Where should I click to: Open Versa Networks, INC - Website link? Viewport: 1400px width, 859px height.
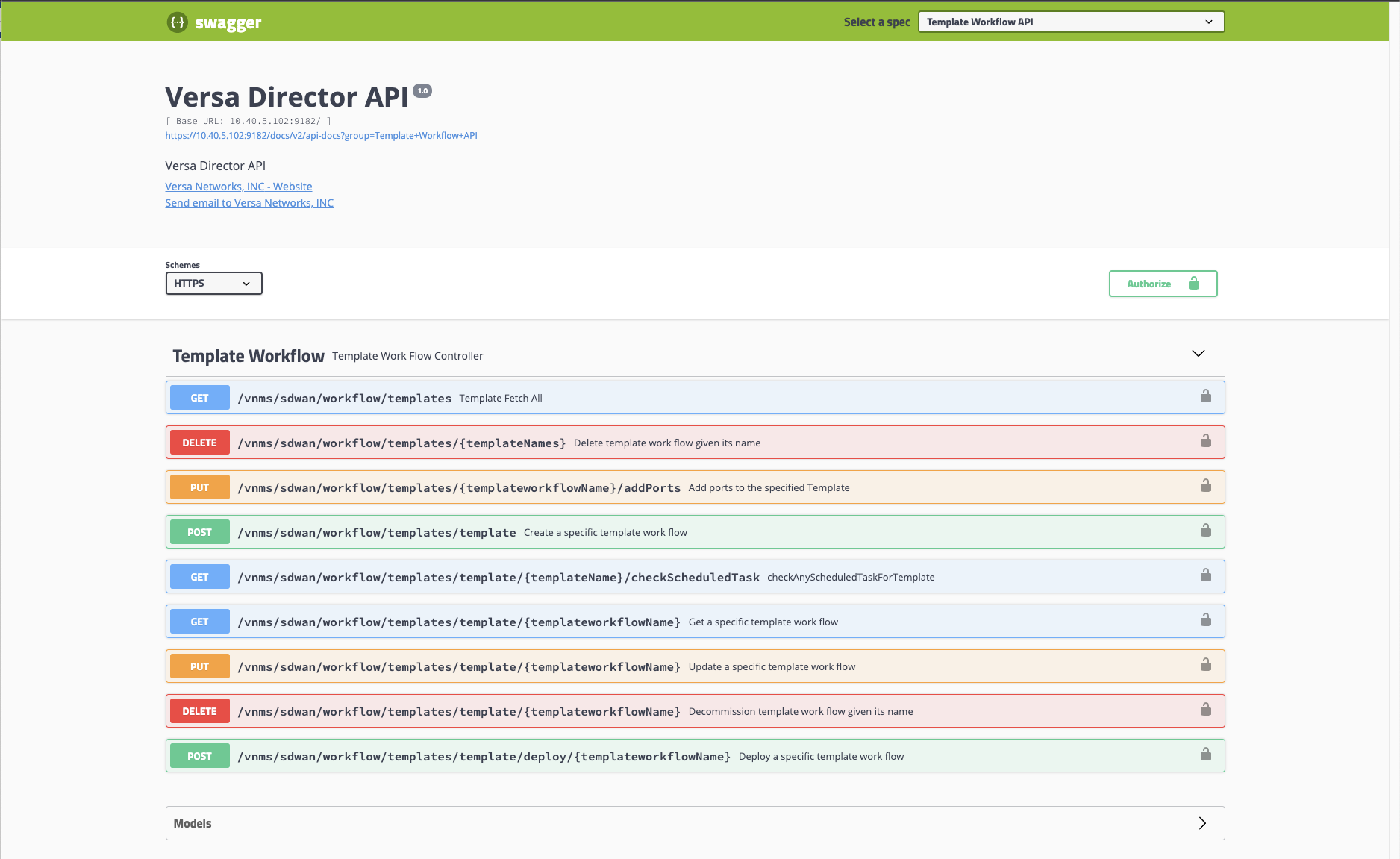pyautogui.click(x=239, y=187)
